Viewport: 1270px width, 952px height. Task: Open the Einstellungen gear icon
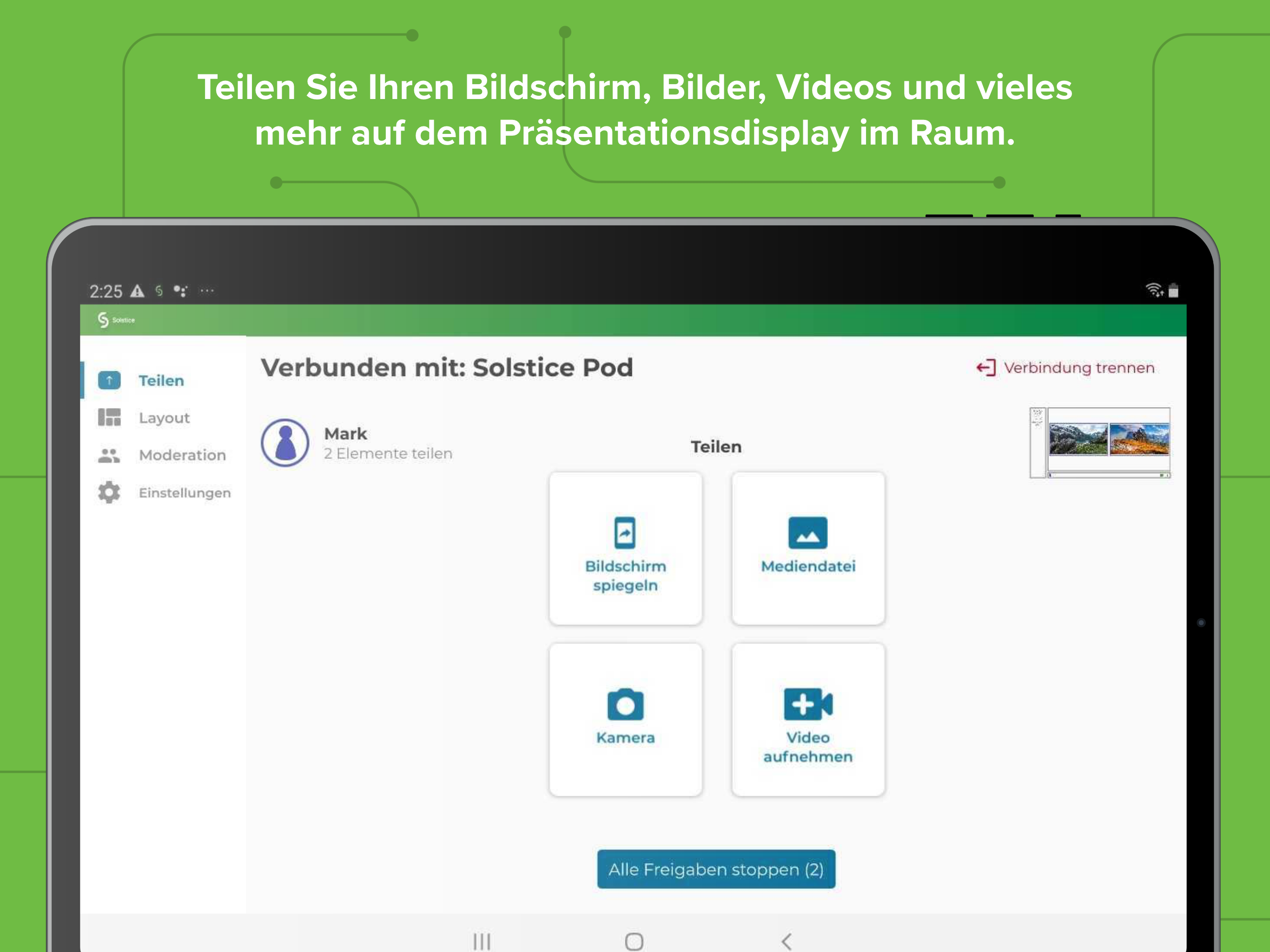[109, 493]
